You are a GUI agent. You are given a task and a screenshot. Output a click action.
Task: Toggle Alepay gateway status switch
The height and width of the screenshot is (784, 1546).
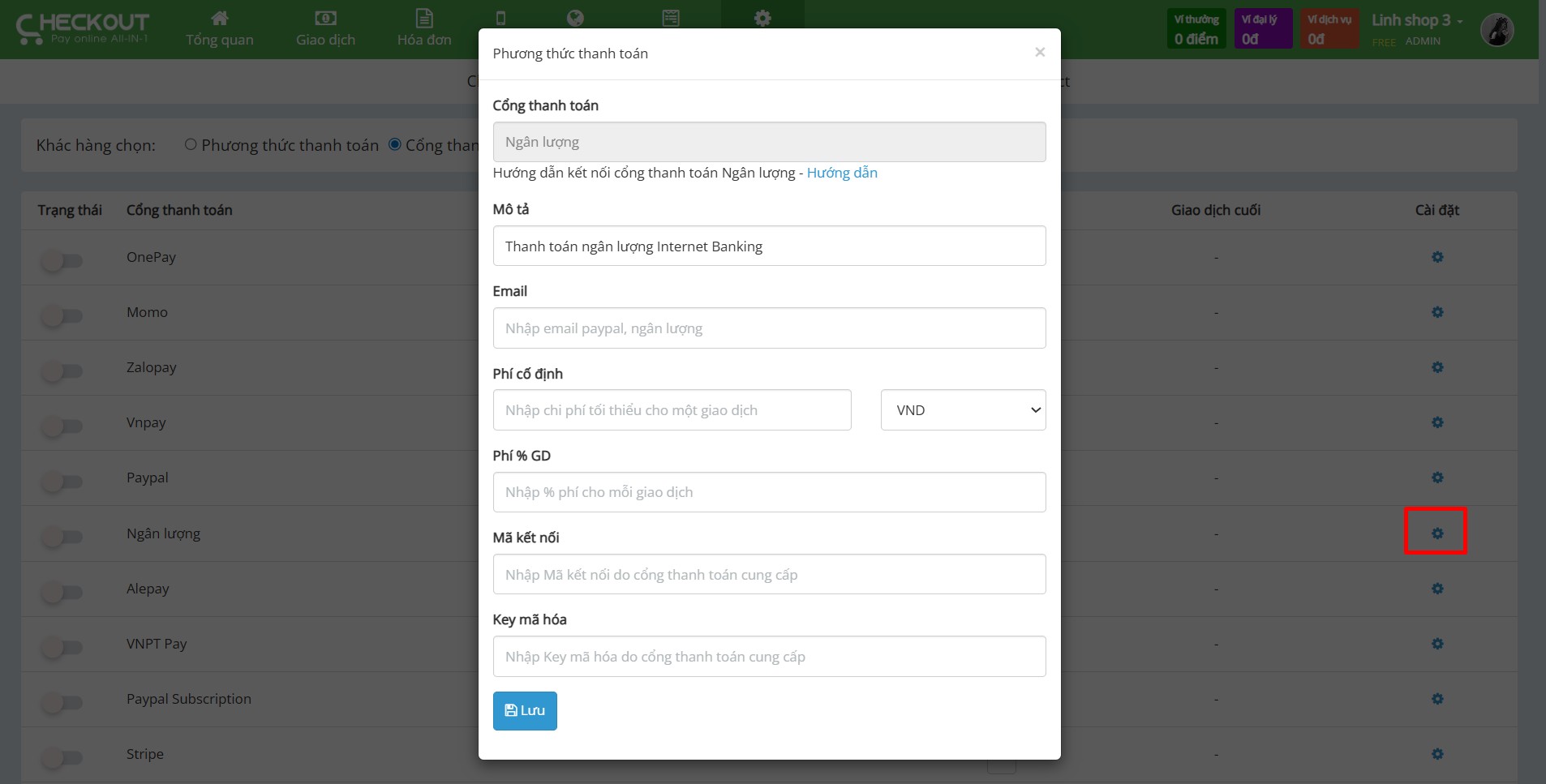tap(62, 593)
